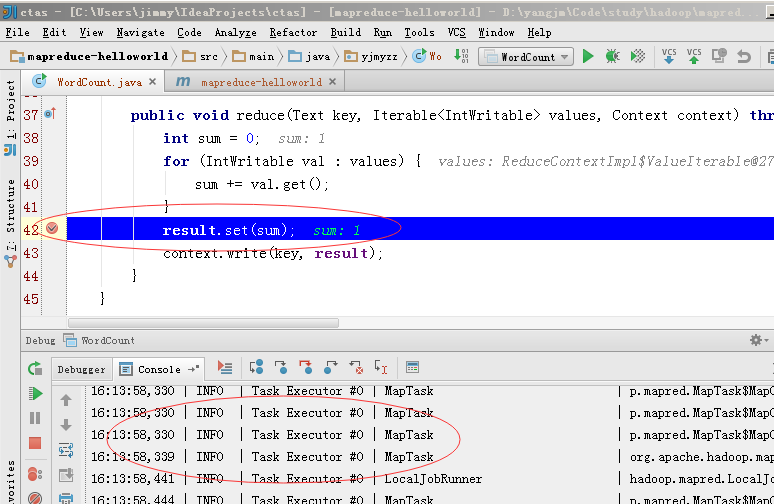Commit changes via VCS up-arrow icon
The image size is (774, 504).
coord(694,56)
